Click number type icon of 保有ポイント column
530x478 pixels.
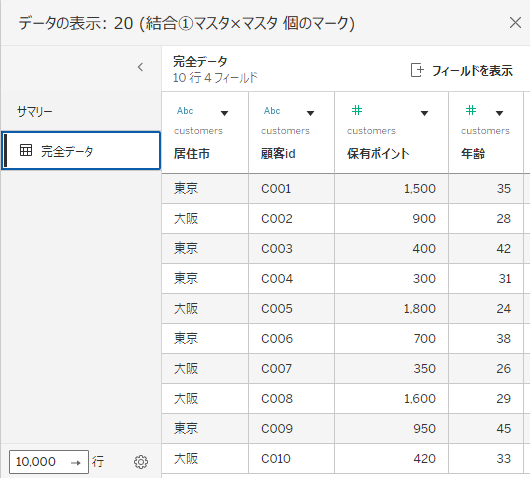(357, 110)
